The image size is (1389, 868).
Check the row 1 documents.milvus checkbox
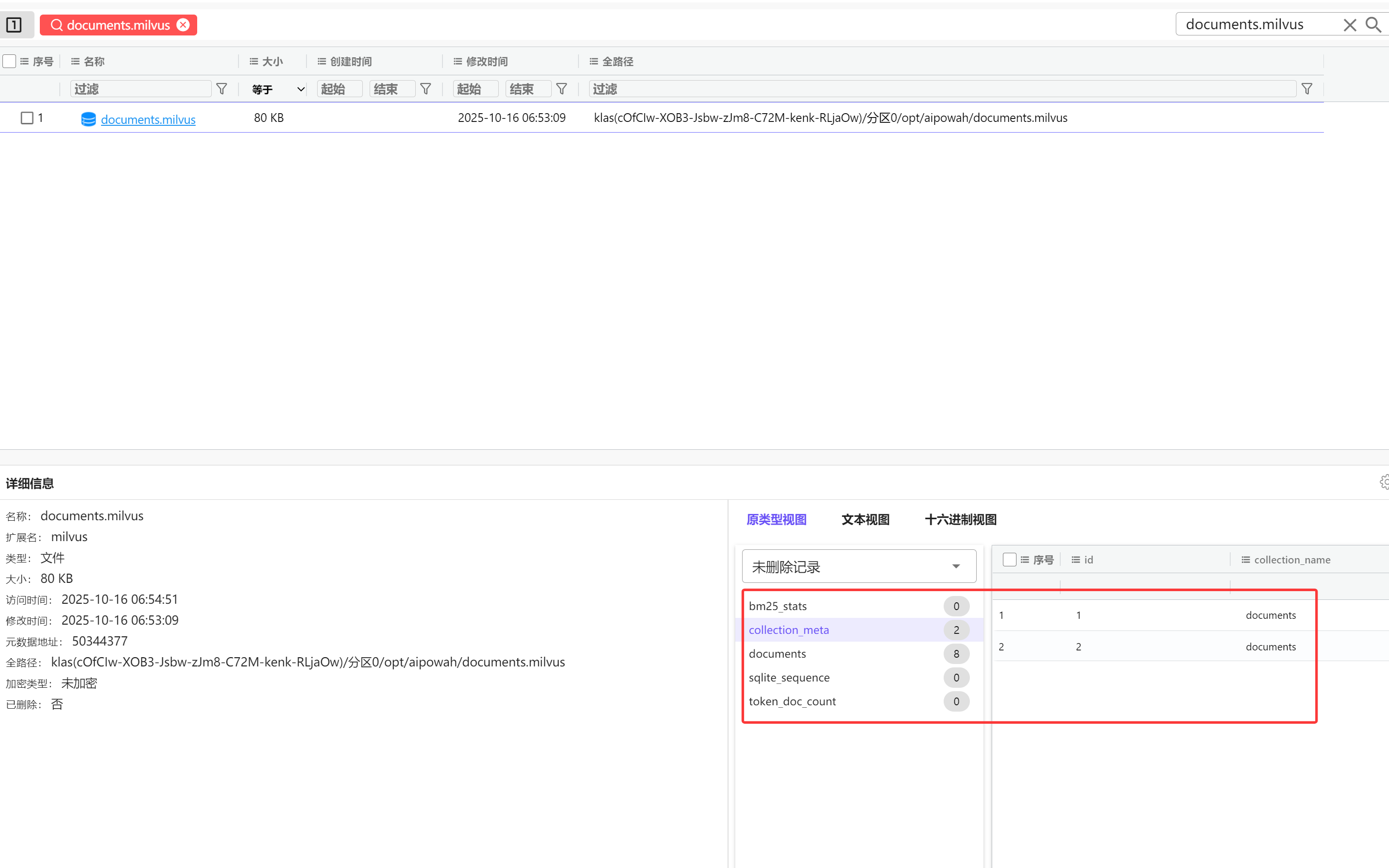pyautogui.click(x=27, y=118)
